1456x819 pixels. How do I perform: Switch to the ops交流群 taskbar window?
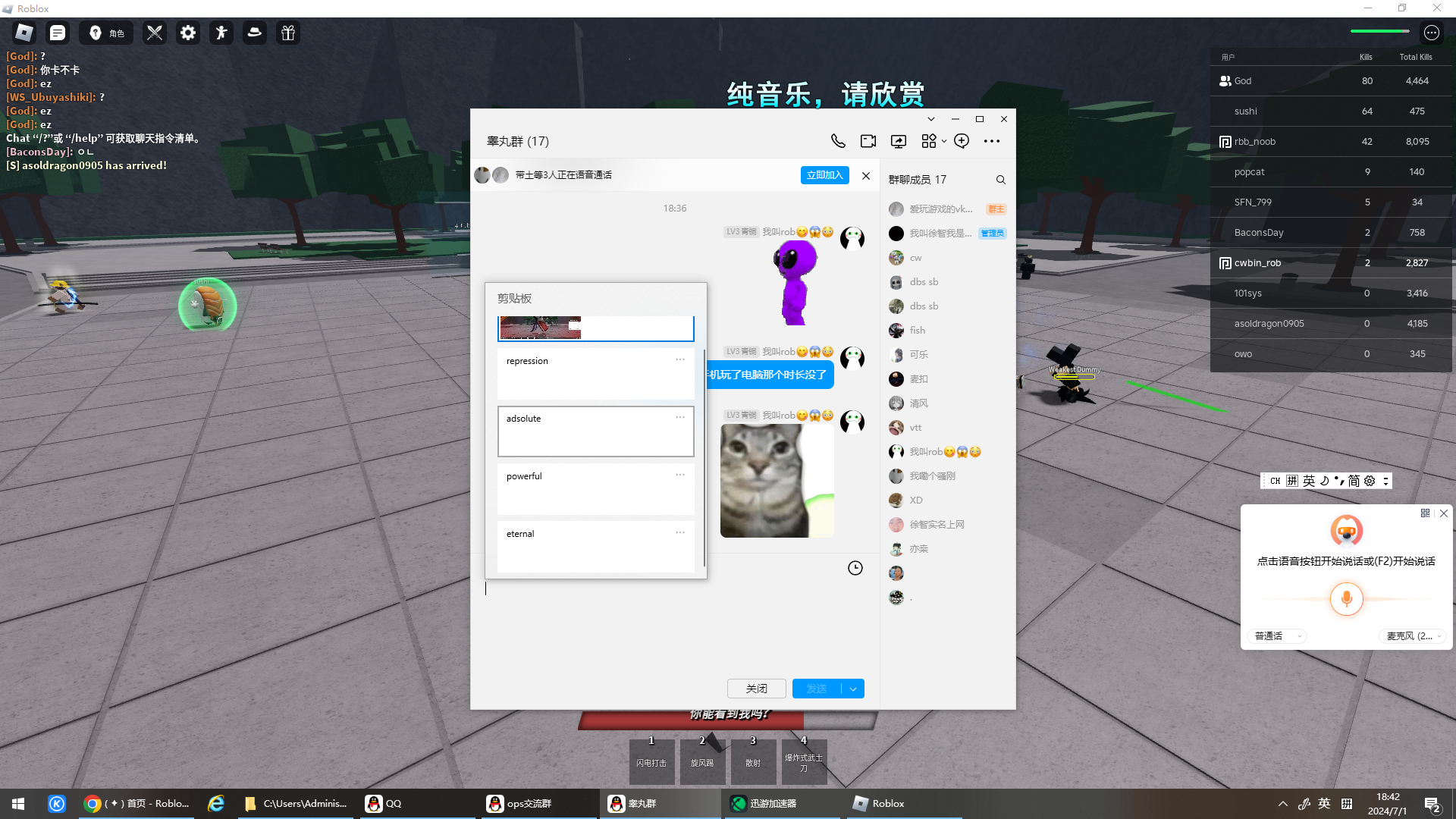(541, 804)
